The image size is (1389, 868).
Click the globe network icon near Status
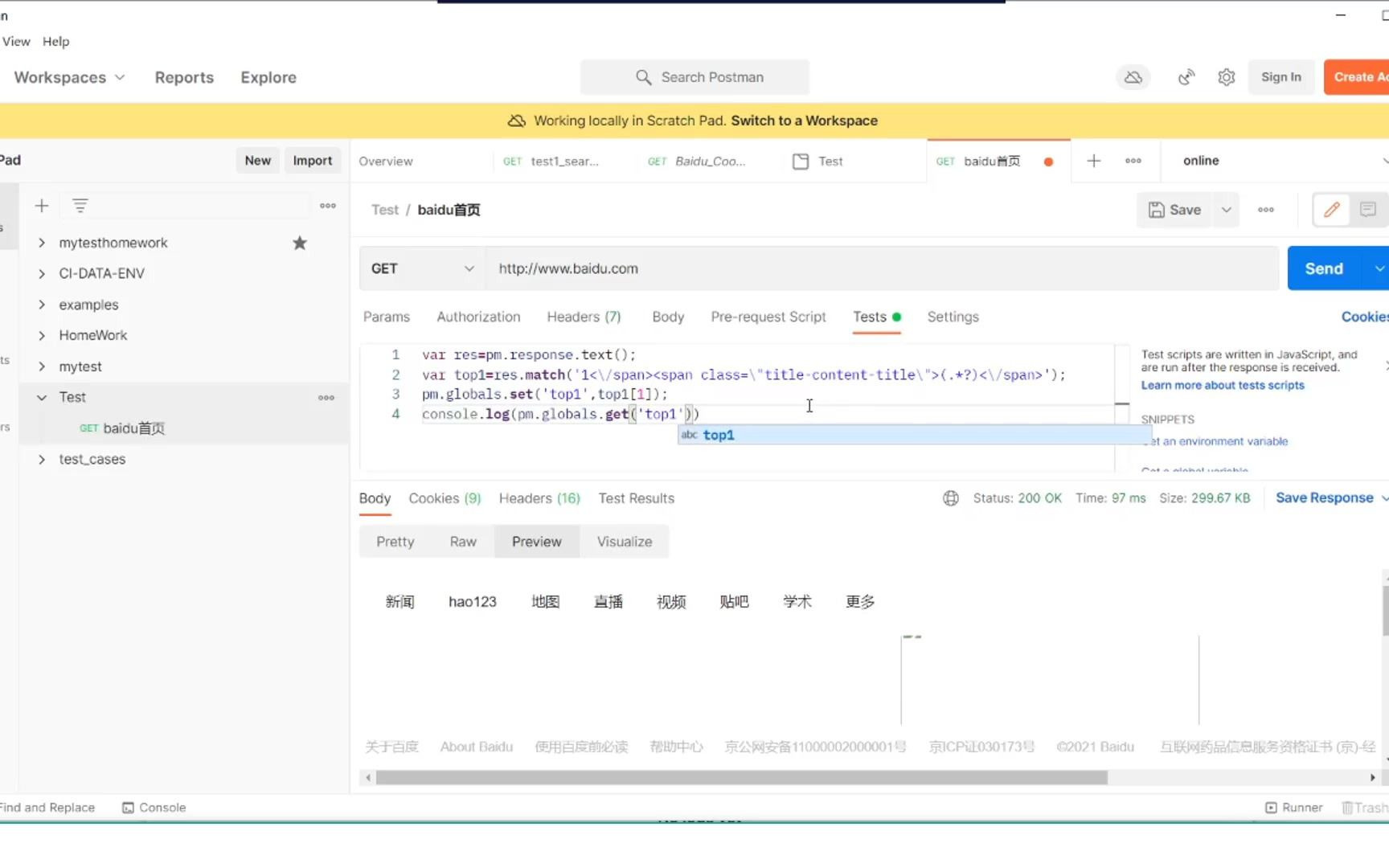[x=951, y=498]
